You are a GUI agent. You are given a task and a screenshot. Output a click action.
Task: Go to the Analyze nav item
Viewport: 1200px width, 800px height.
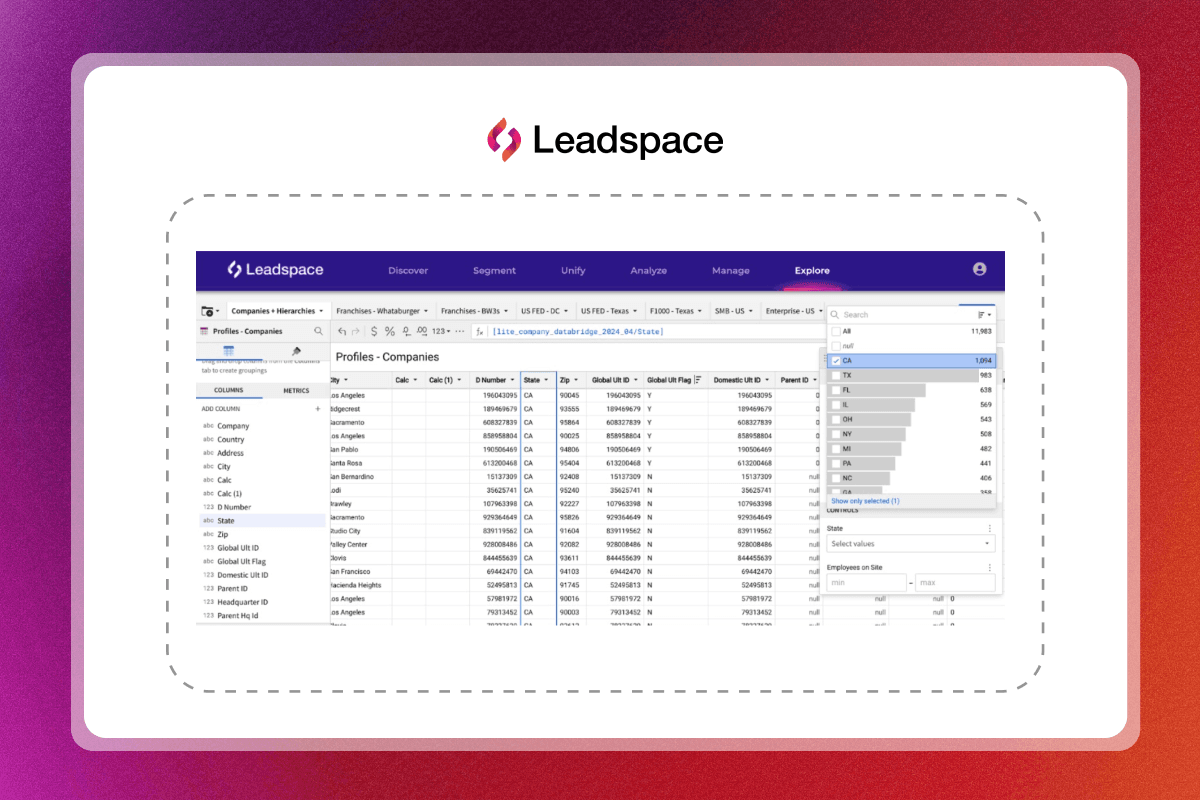[x=648, y=270]
